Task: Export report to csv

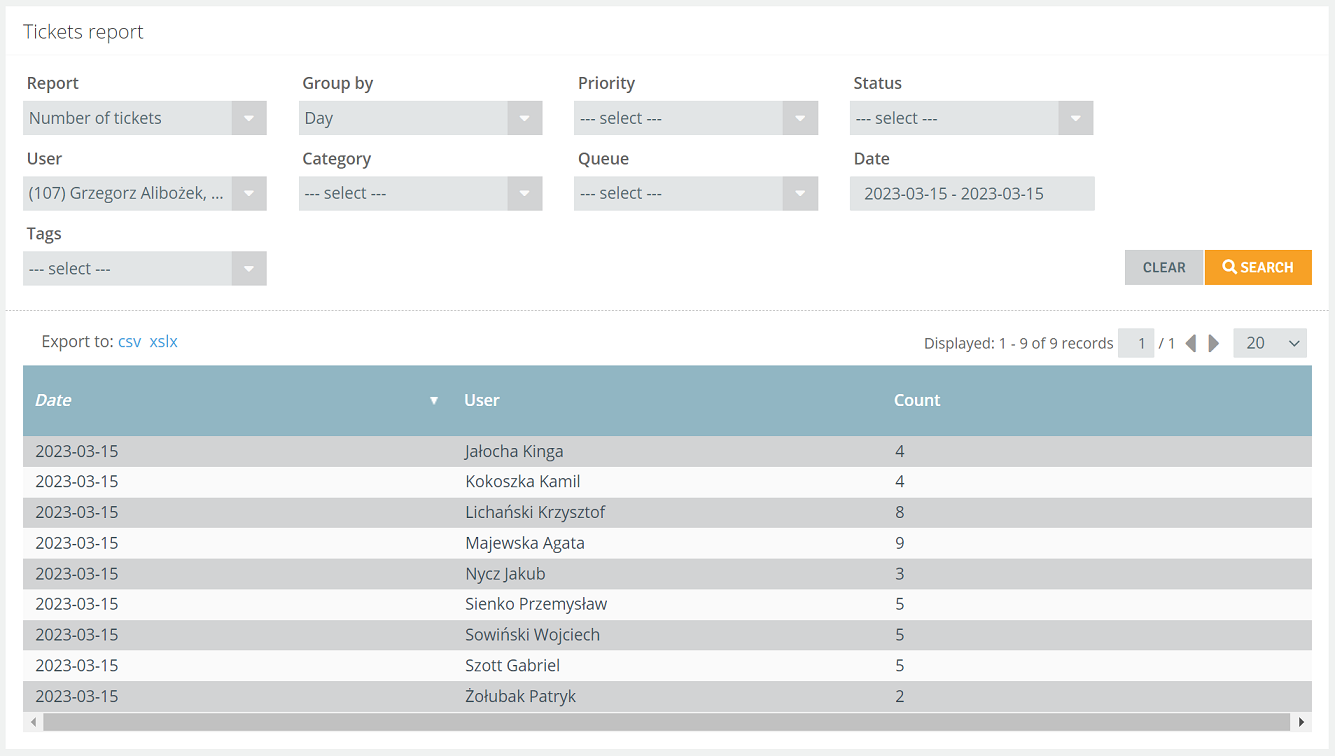Action: tap(130, 341)
